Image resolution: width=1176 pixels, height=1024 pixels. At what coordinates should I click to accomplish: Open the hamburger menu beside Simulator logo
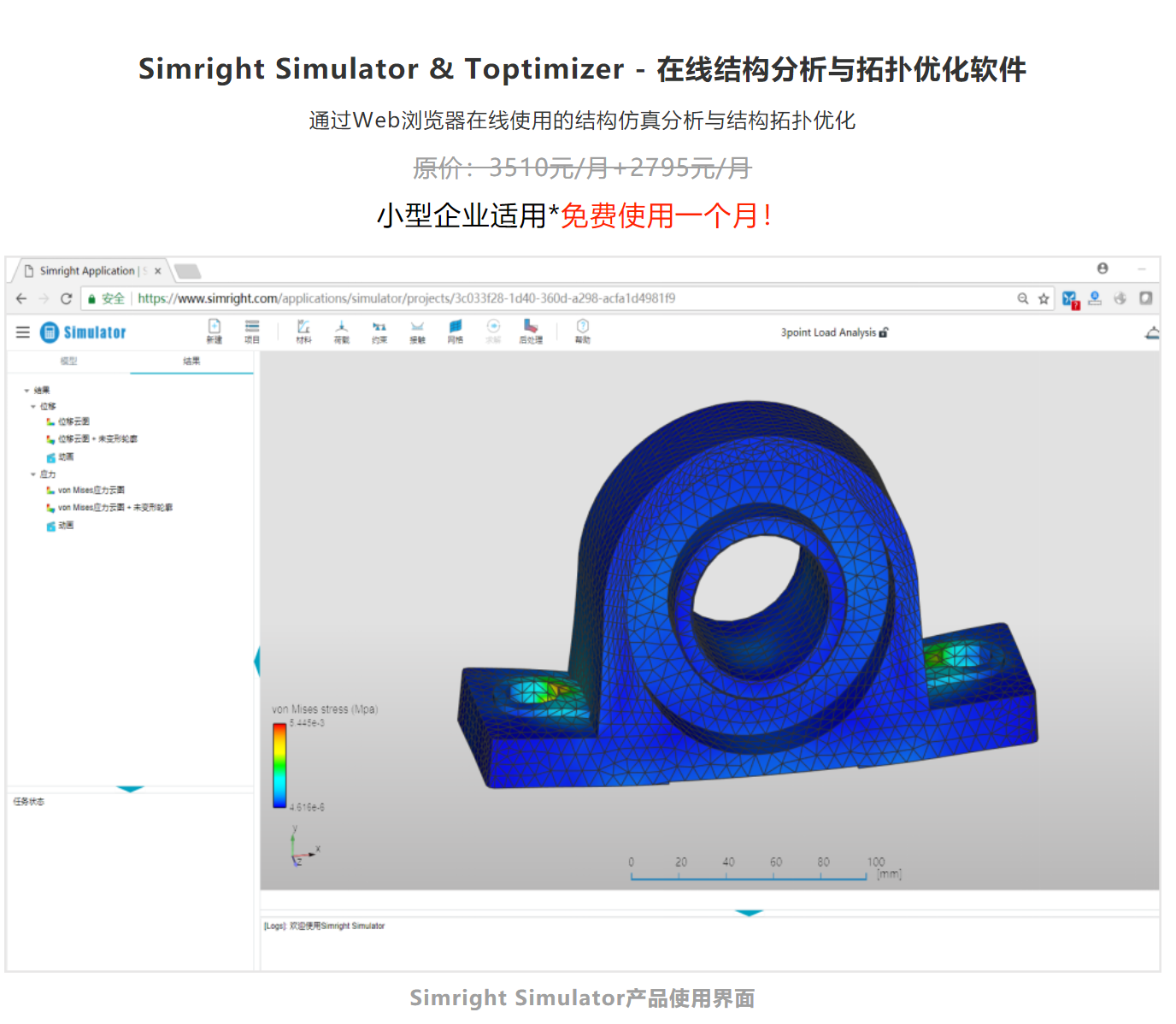coord(23,333)
